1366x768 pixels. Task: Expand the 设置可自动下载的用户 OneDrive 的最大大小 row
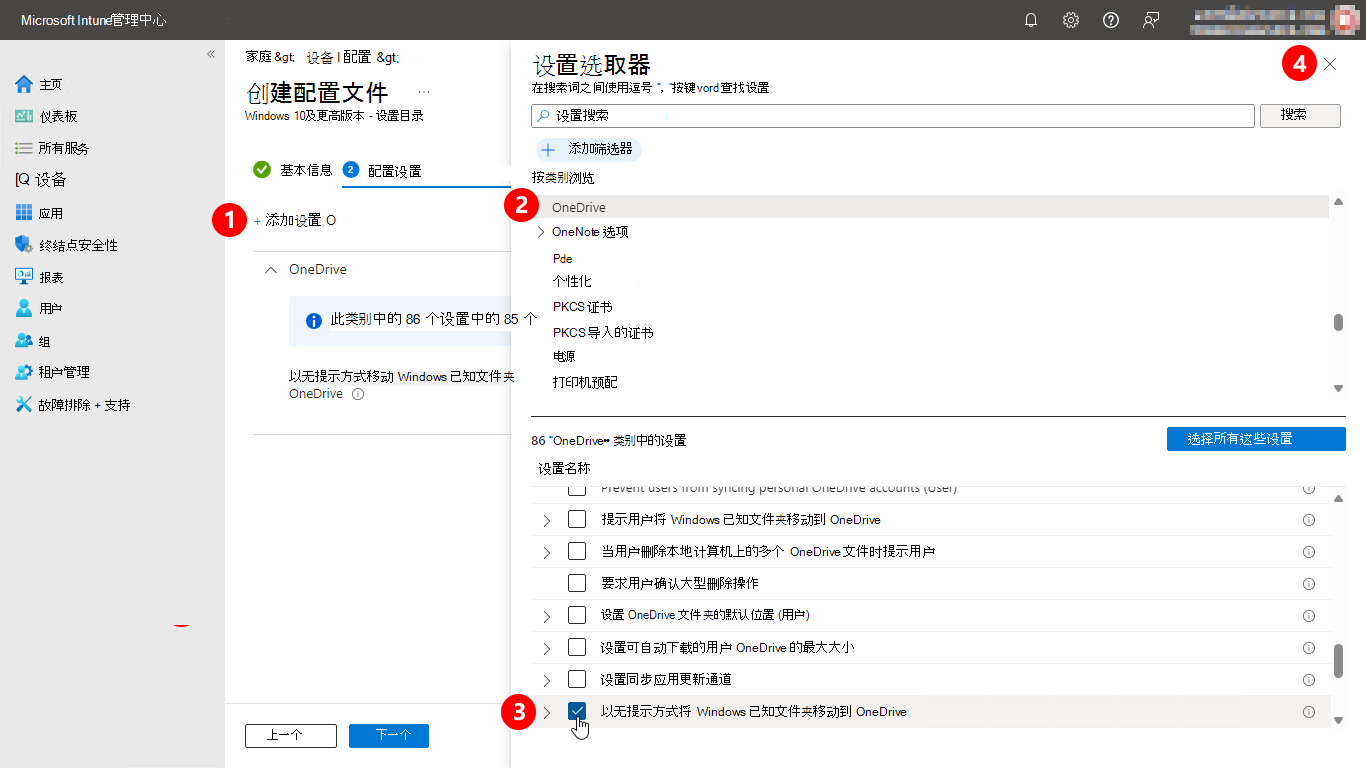[546, 648]
